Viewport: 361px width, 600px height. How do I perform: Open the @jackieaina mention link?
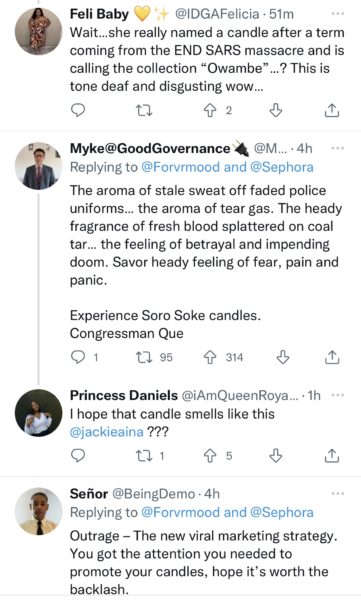tap(106, 432)
